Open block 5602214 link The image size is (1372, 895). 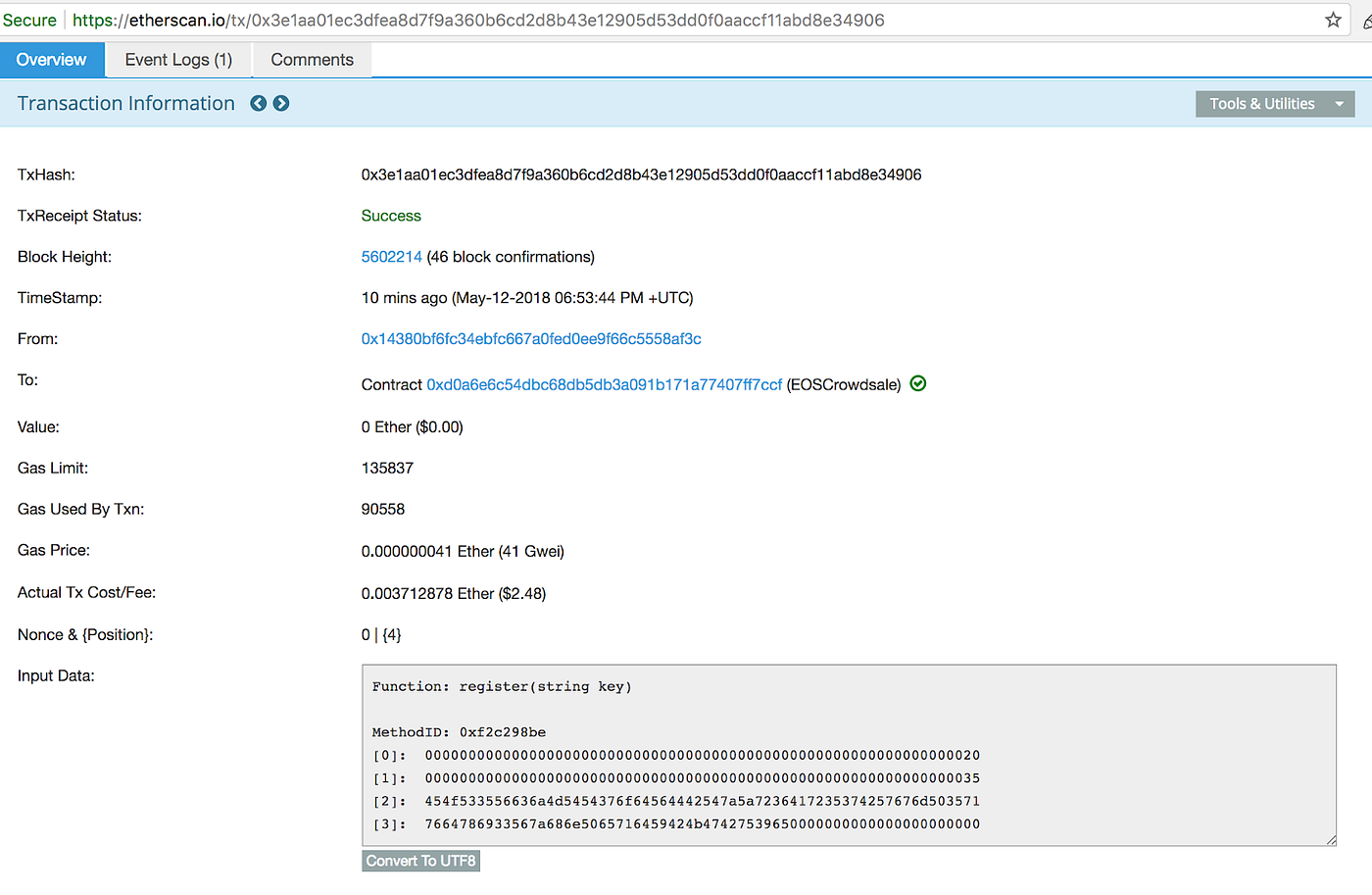click(392, 257)
